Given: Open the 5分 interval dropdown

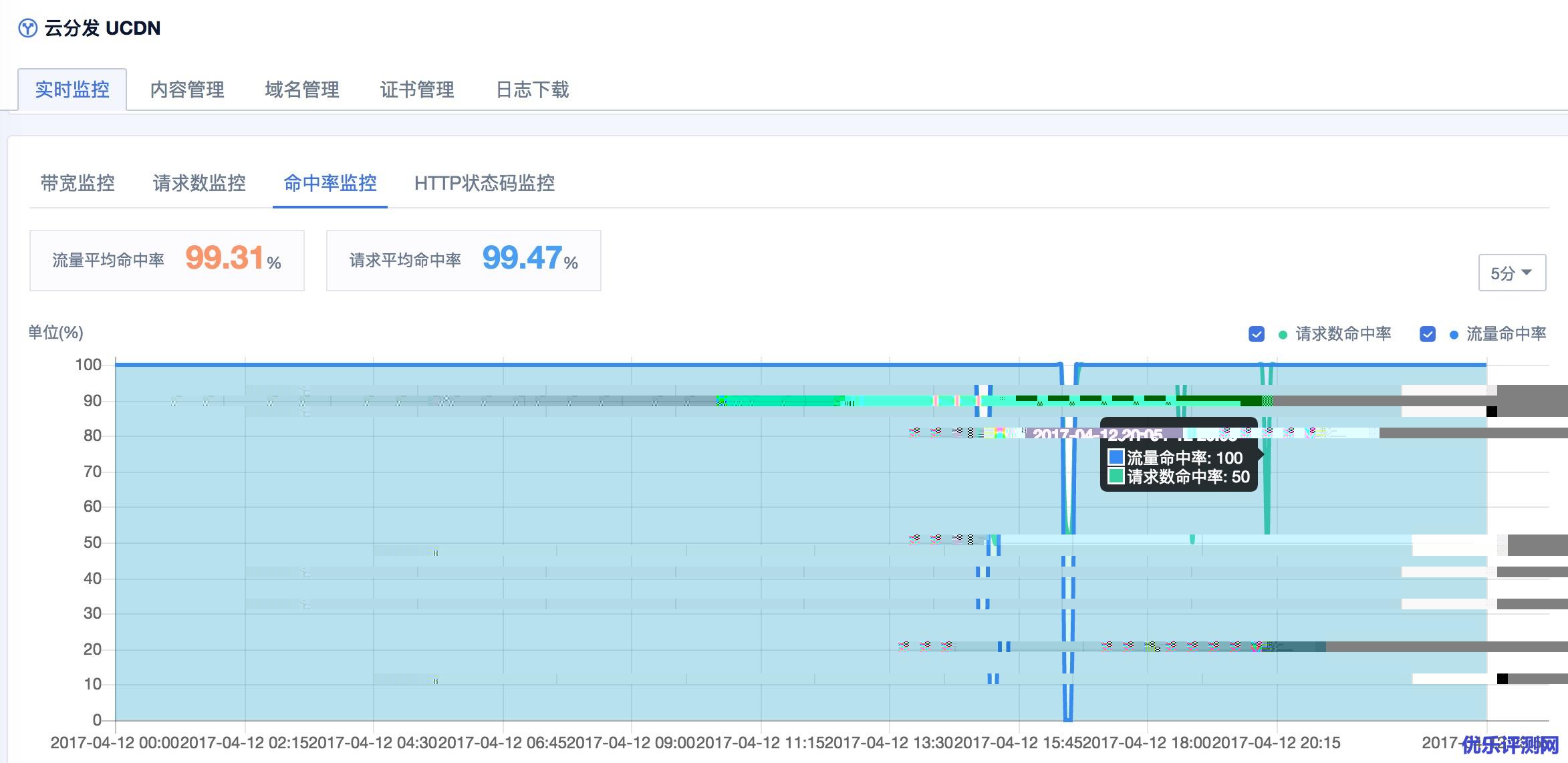Looking at the screenshot, I should point(1511,273).
